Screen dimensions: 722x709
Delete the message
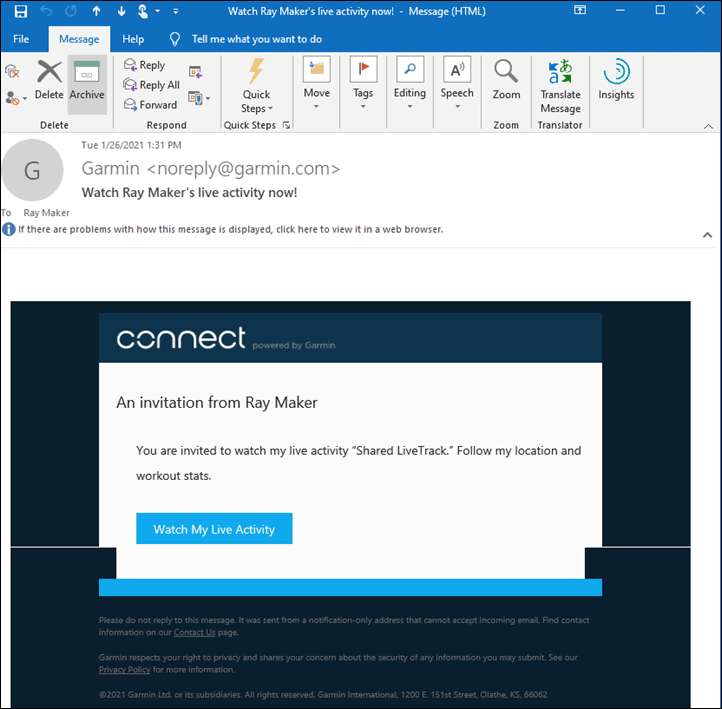49,80
